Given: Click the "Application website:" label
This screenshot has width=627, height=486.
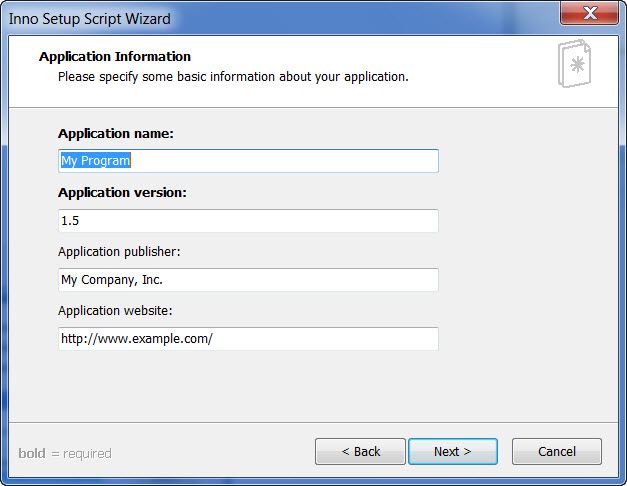Looking at the screenshot, I should [x=115, y=310].
